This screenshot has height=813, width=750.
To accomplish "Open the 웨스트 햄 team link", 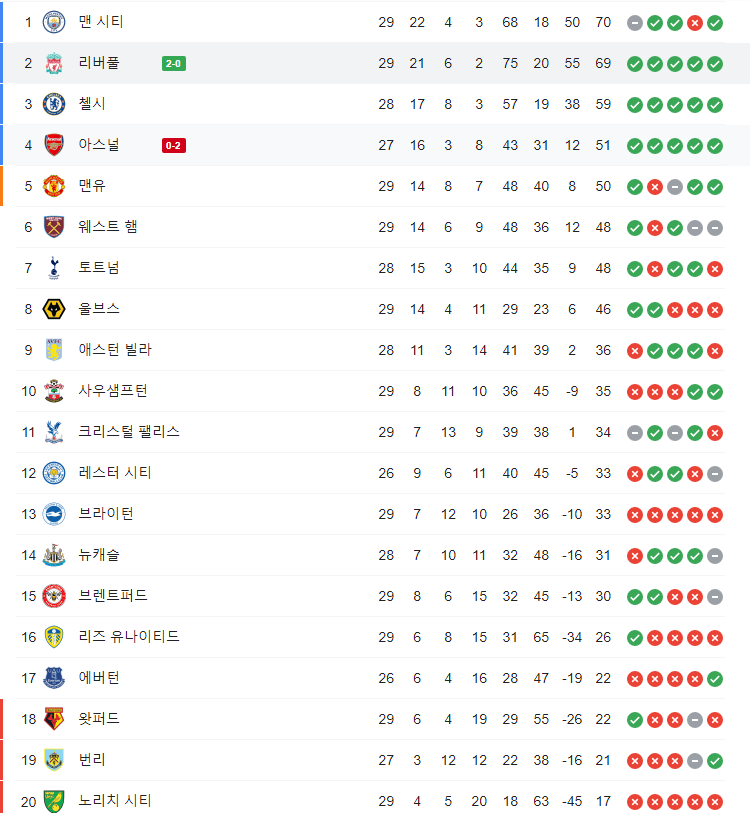I will point(108,227).
